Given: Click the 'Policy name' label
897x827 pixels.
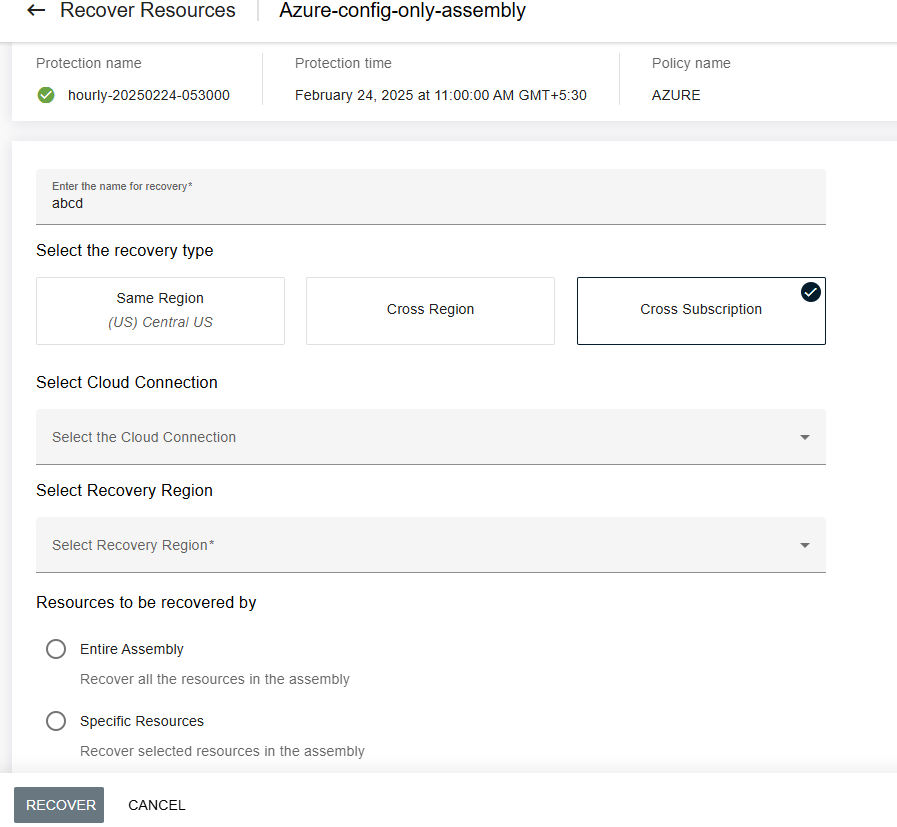Looking at the screenshot, I should click(691, 63).
